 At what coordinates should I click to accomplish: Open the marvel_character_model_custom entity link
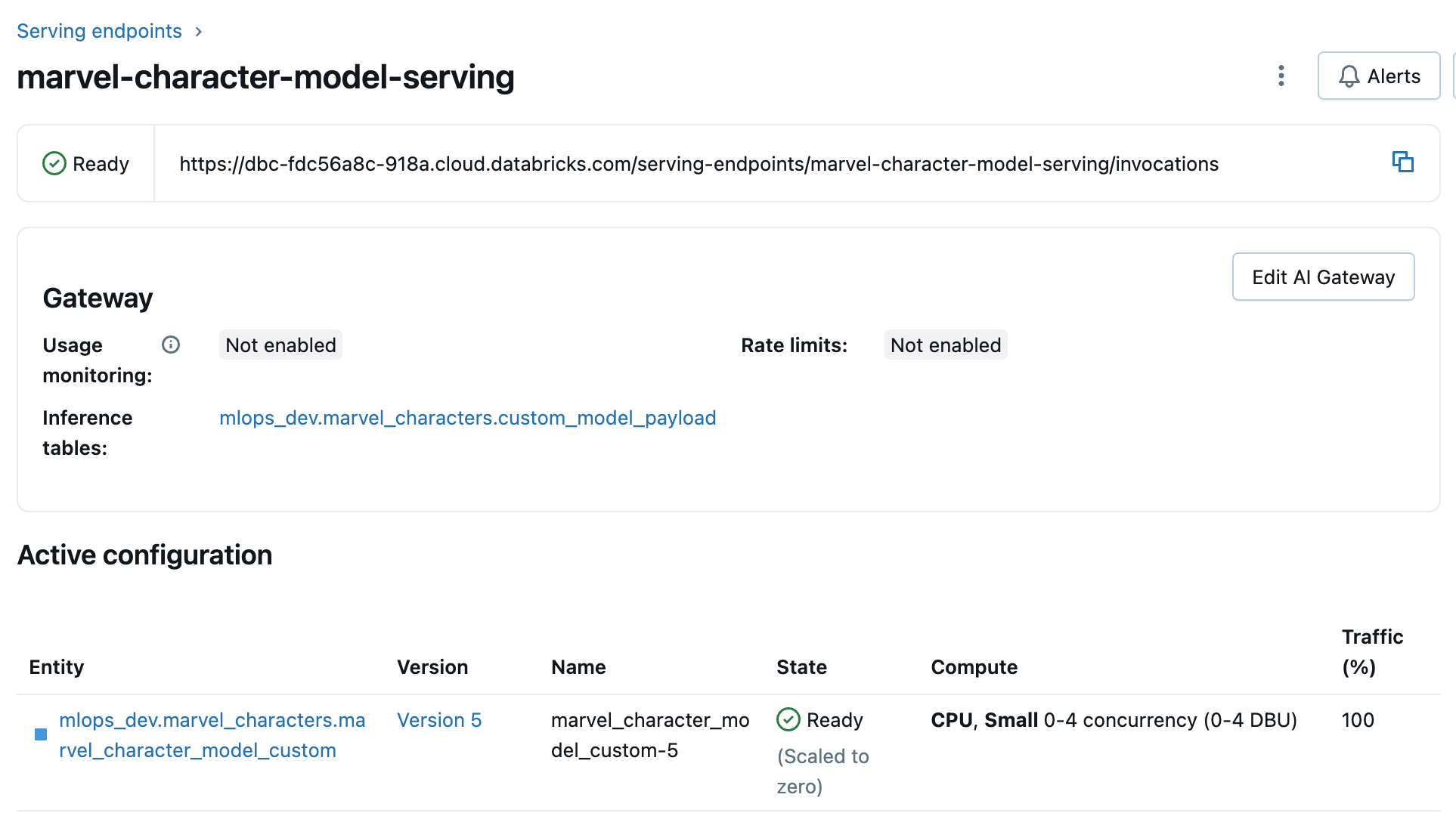[x=212, y=734]
